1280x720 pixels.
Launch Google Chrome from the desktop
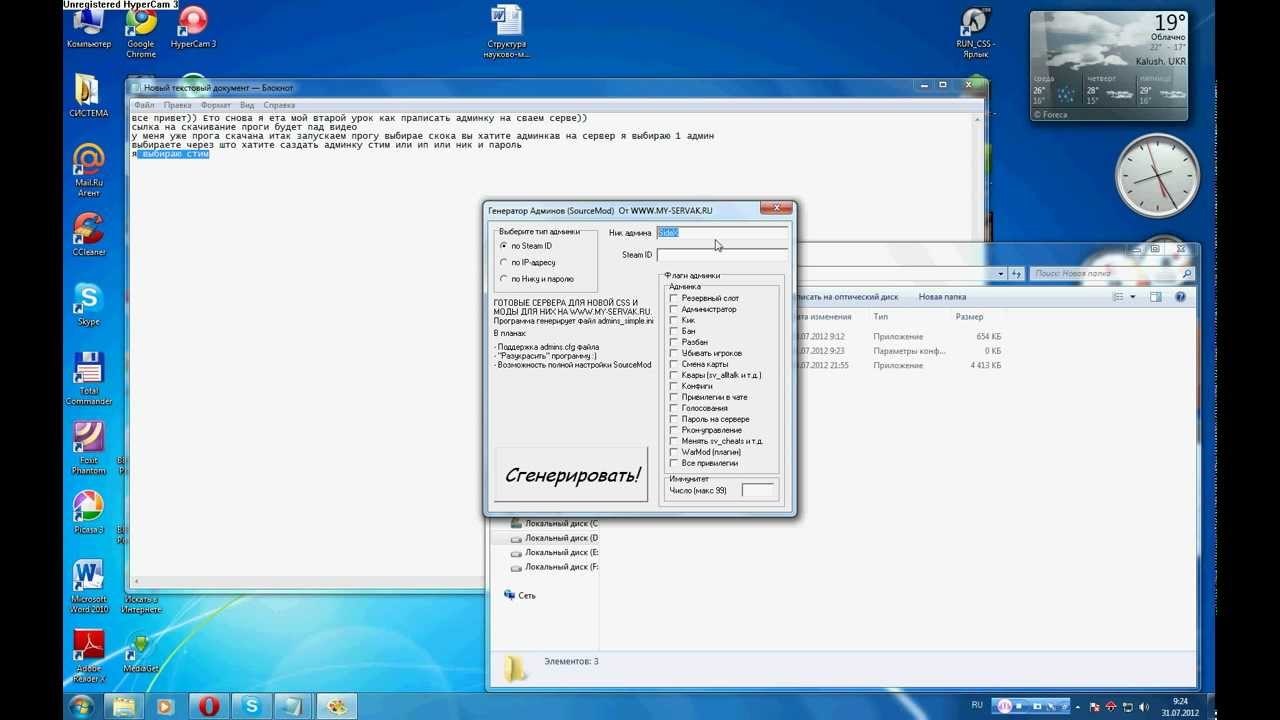click(x=141, y=32)
